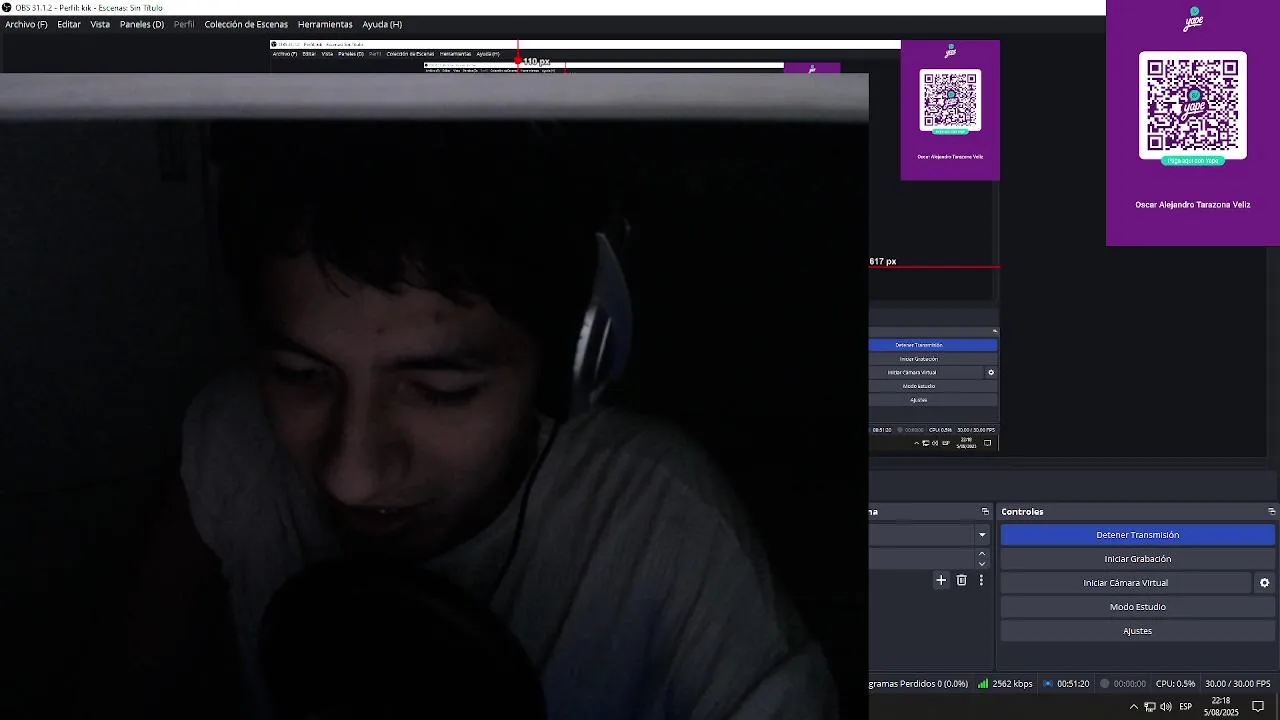Screen dimensions: 1280x720
Task: Undock the transitions panel left of Controles
Action: point(985,512)
